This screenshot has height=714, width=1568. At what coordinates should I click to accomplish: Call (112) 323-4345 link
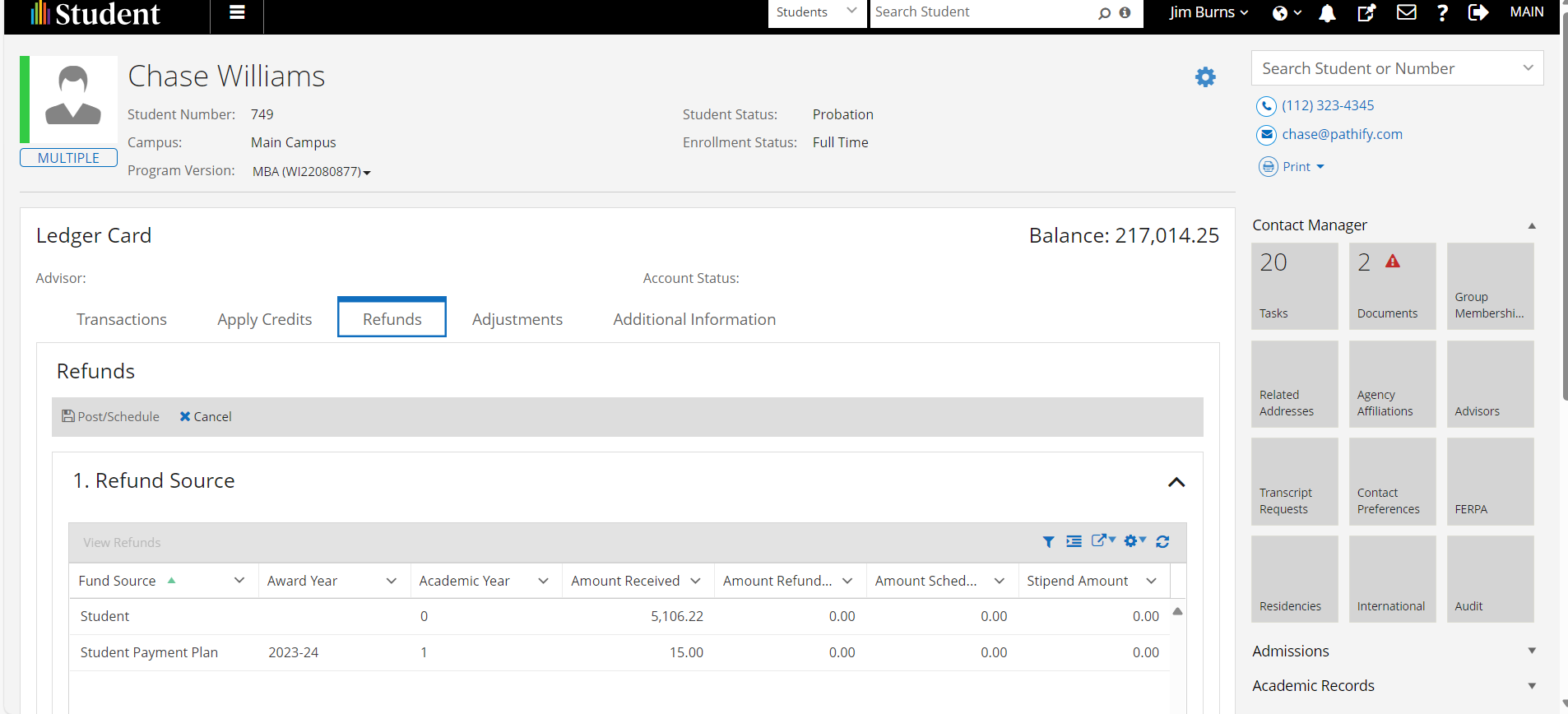tap(1328, 106)
